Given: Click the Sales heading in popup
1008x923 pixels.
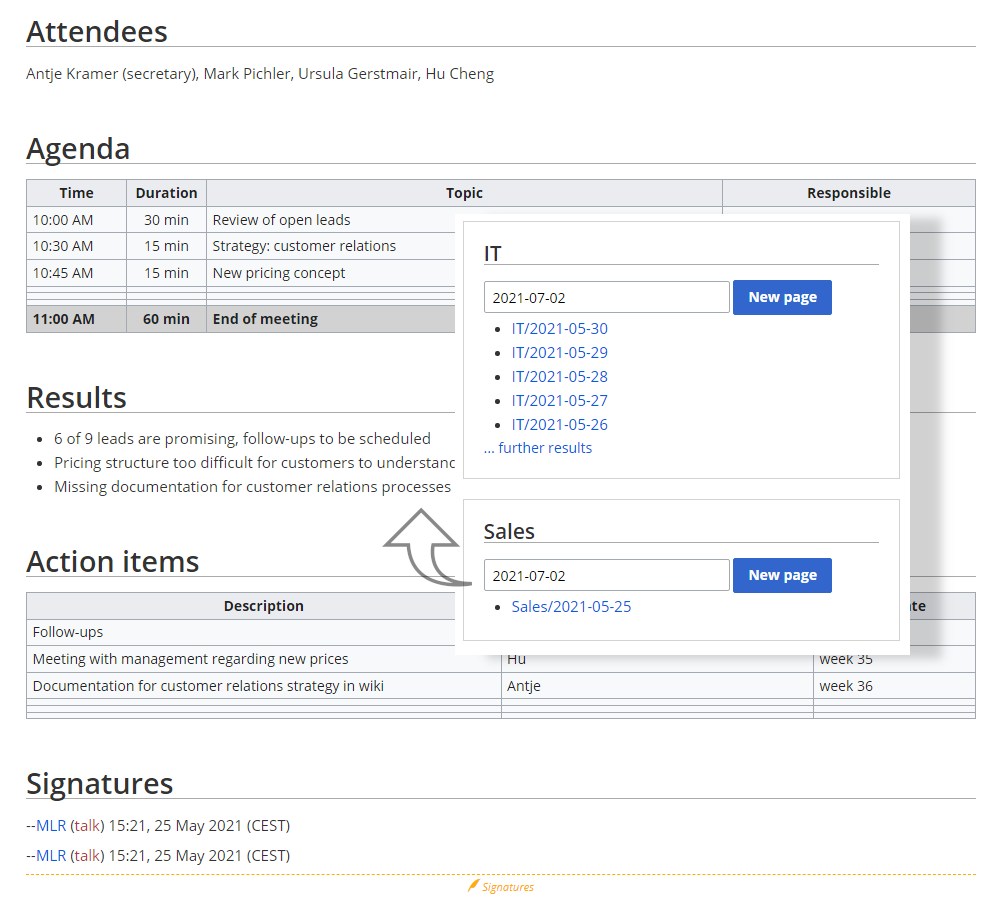Looking at the screenshot, I should click(x=509, y=532).
